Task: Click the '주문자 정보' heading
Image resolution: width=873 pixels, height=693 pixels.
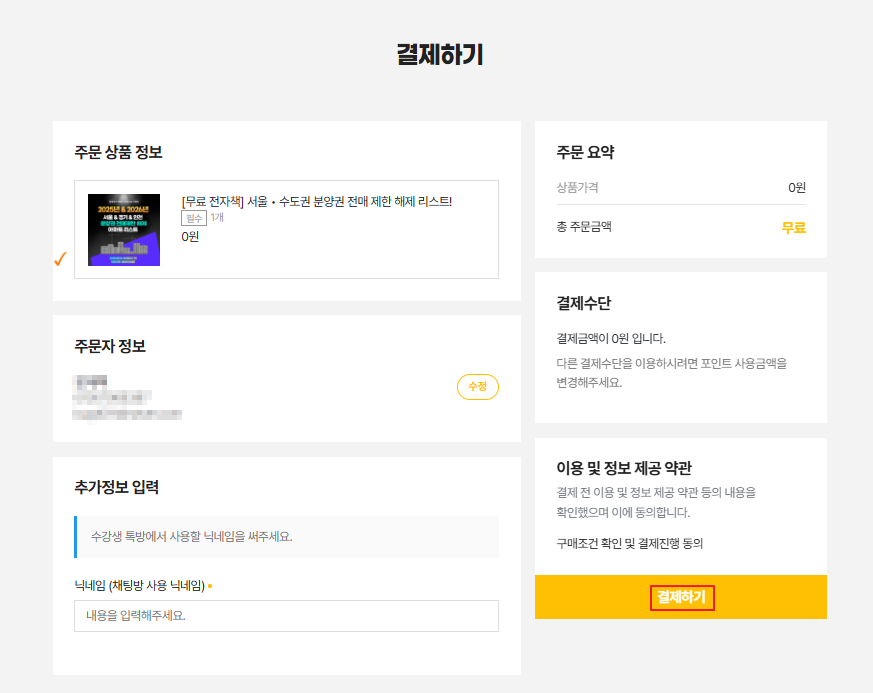Action: pos(110,346)
